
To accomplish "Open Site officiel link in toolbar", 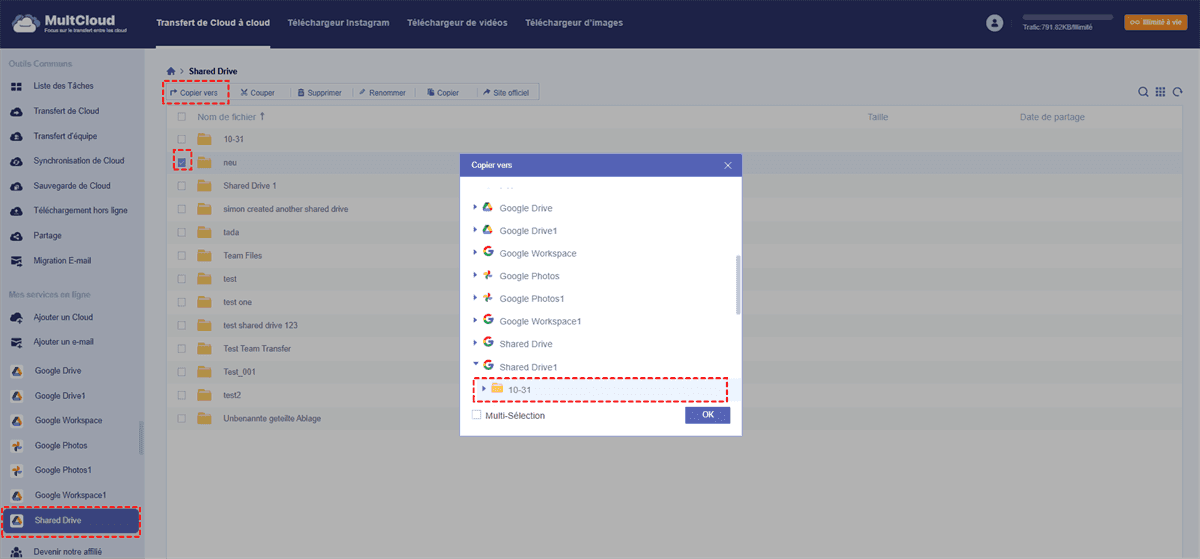I will [509, 92].
